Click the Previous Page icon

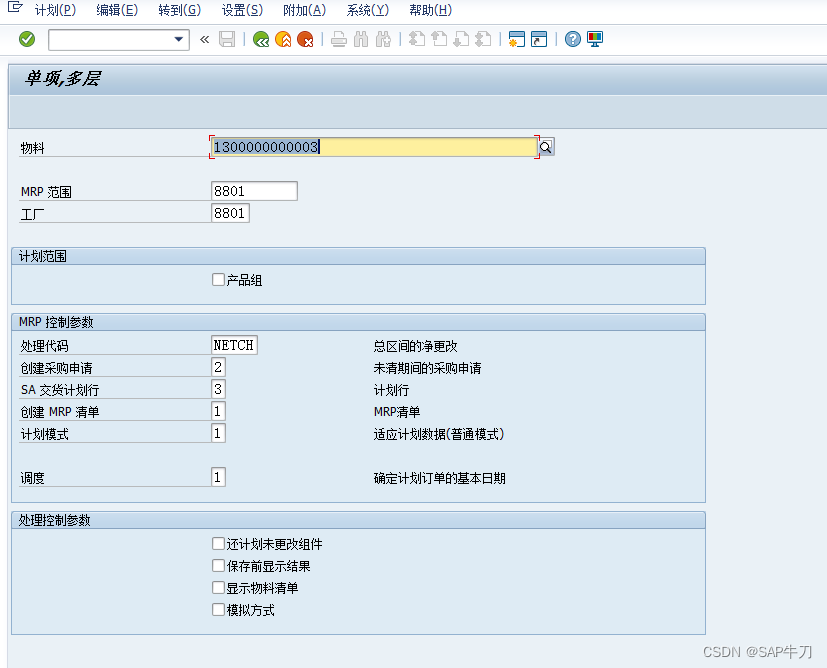click(x=439, y=39)
